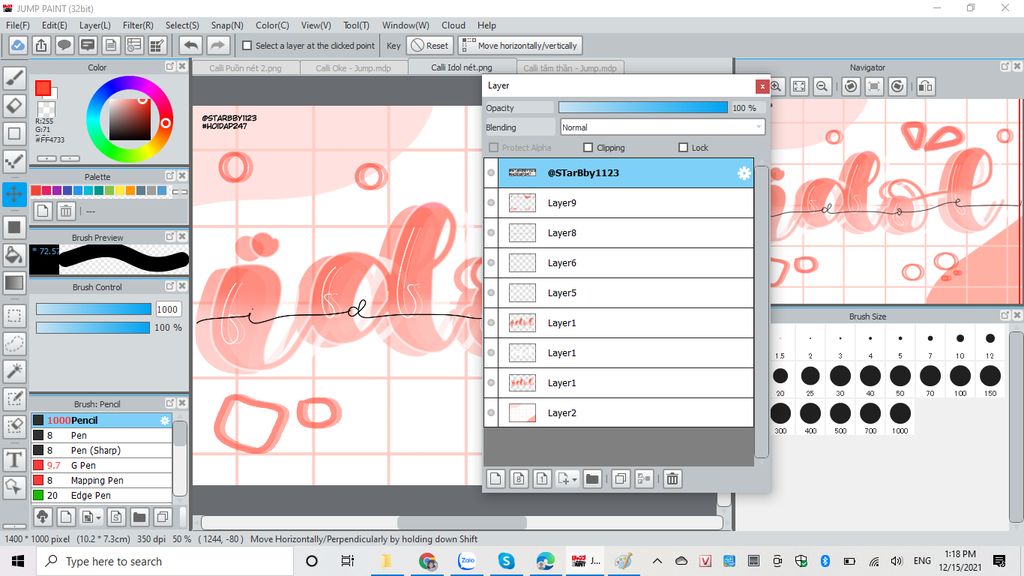Click Move horizontally/vertically button
1024x576 pixels.
coord(520,46)
